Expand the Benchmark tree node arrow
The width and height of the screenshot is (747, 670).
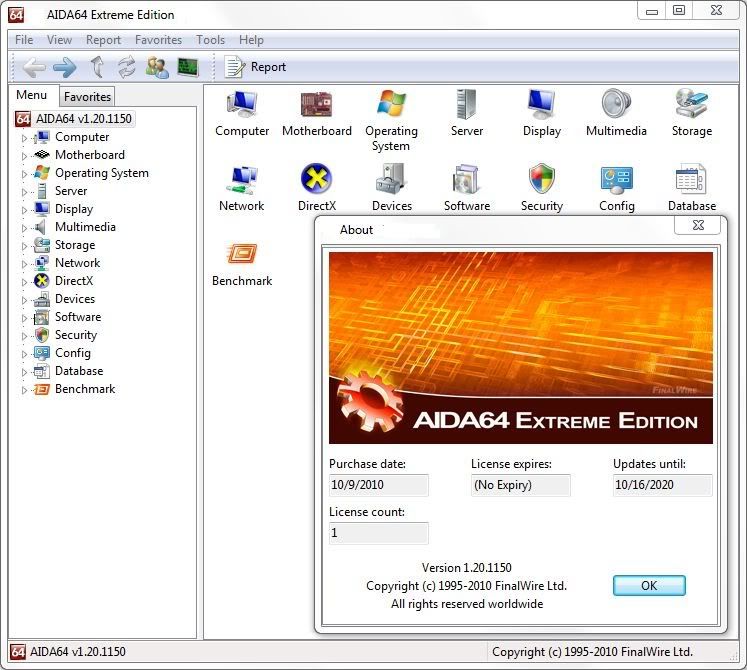click(x=25, y=390)
